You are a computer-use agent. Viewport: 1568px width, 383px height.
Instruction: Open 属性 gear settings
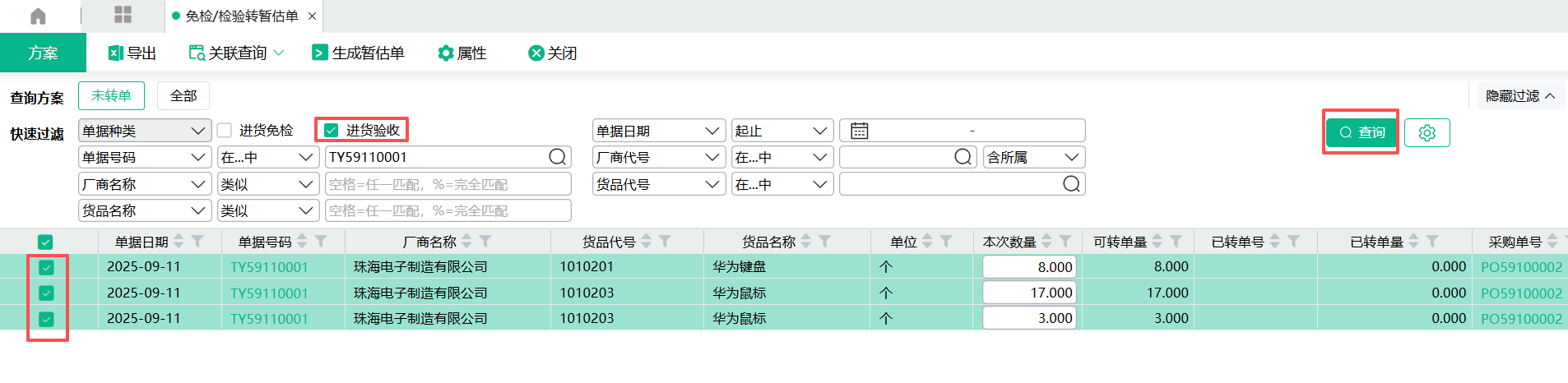tap(446, 53)
